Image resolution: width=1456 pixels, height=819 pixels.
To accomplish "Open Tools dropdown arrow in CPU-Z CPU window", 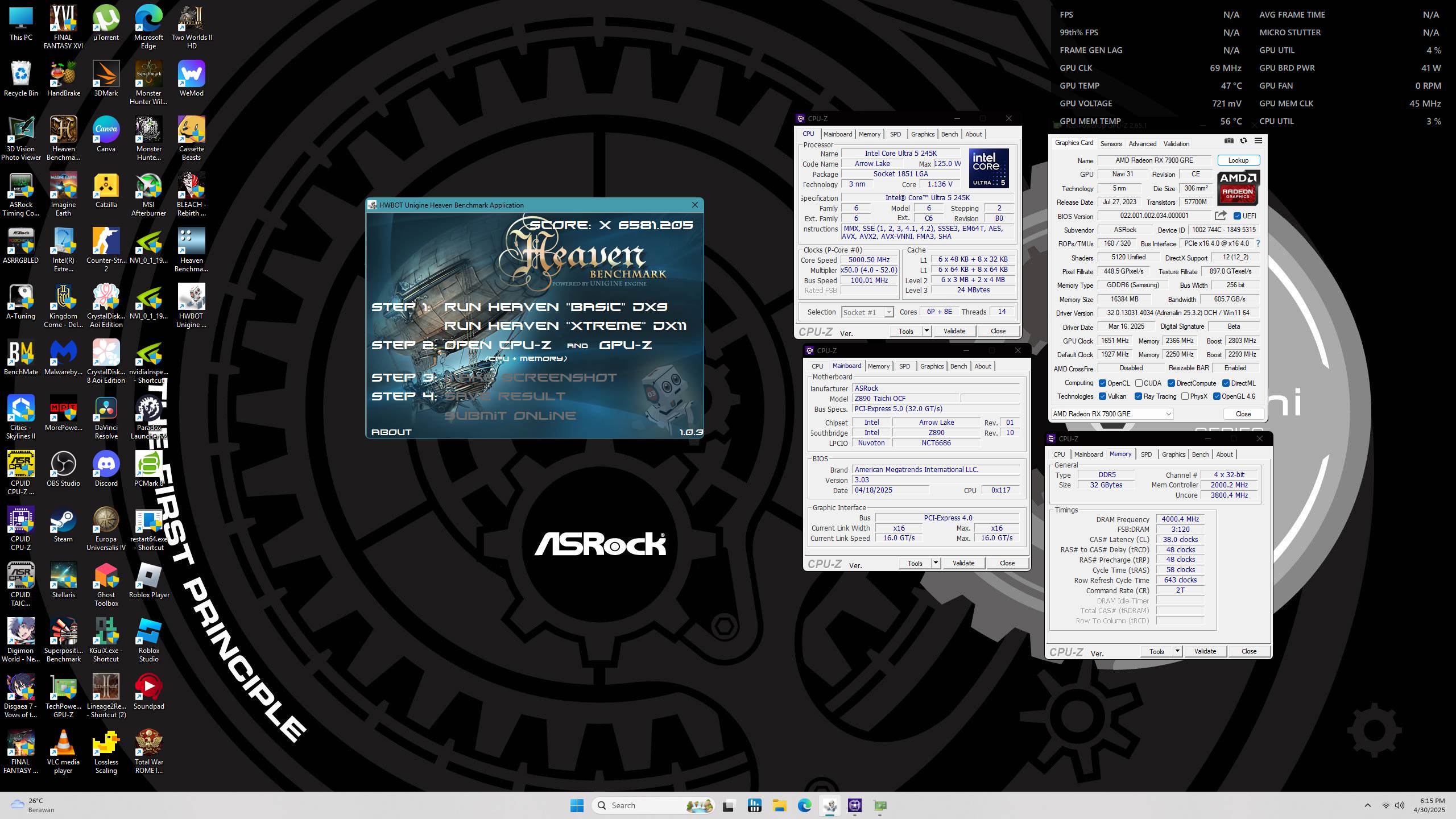I will (926, 331).
